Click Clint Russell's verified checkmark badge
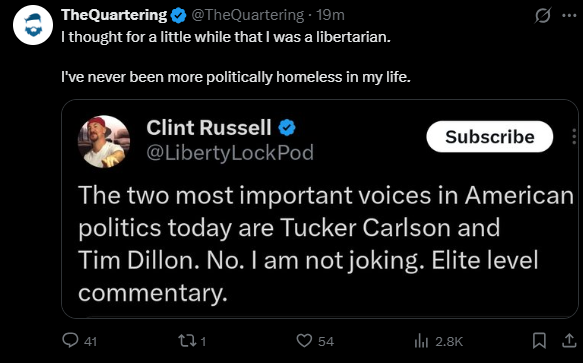 (287, 128)
